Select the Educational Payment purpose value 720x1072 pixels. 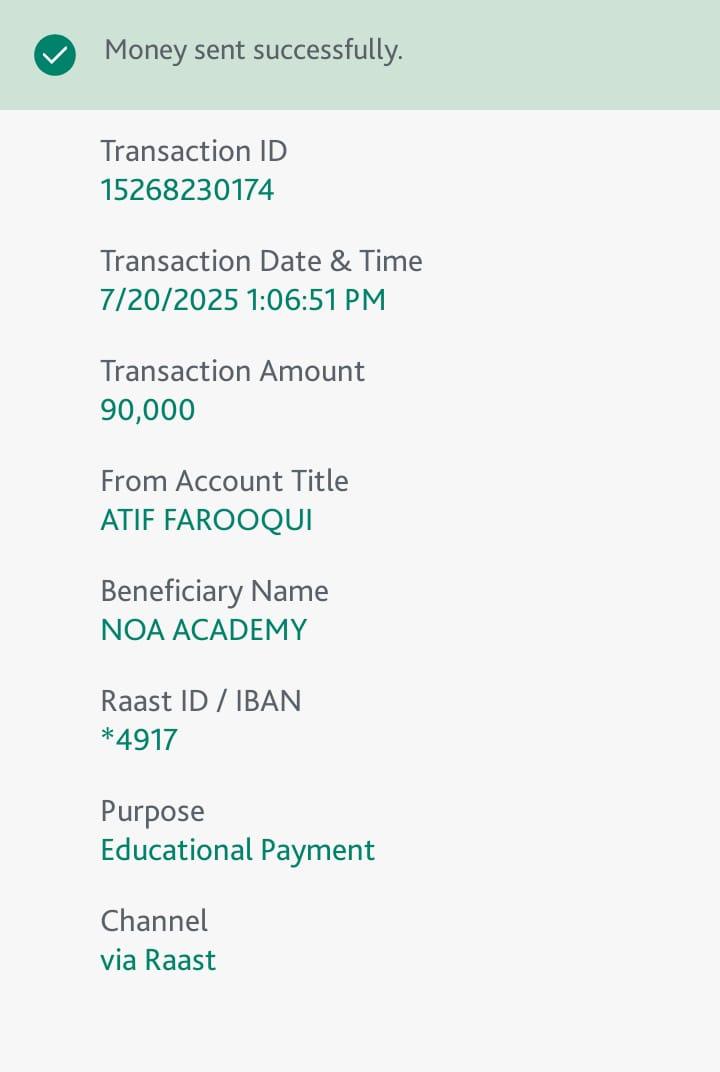(238, 850)
